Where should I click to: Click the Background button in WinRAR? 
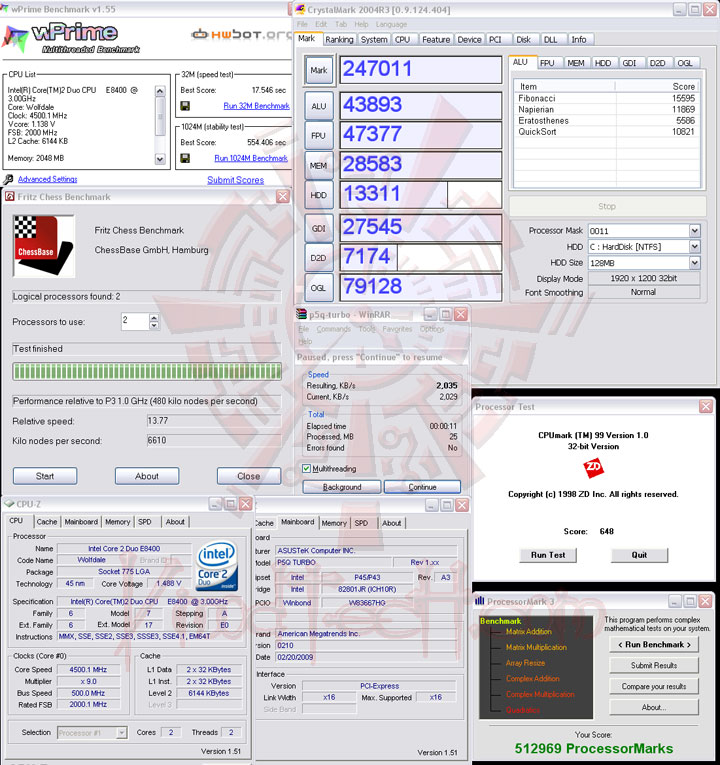(342, 487)
